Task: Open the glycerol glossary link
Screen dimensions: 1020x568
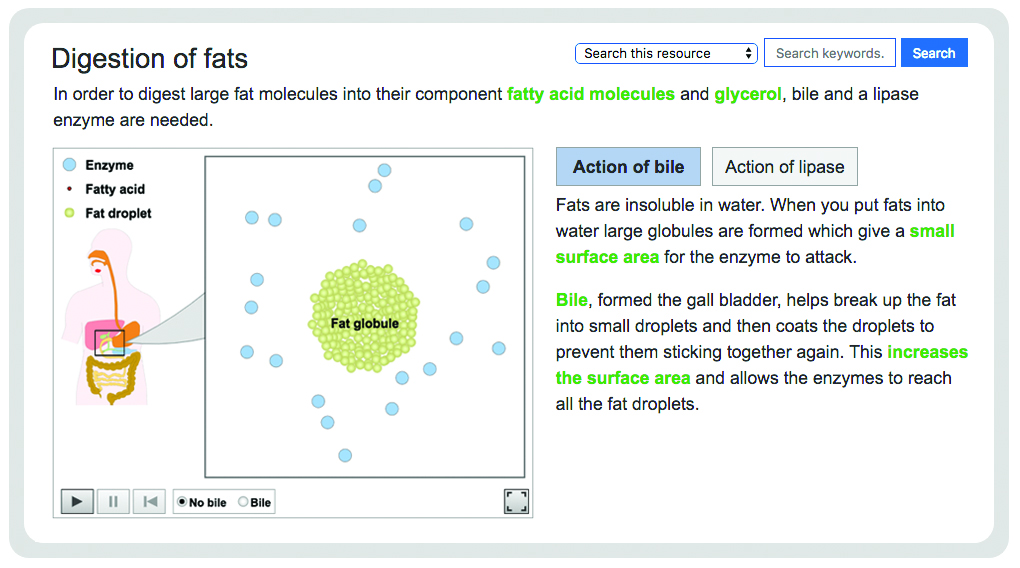Action: pyautogui.click(x=747, y=94)
